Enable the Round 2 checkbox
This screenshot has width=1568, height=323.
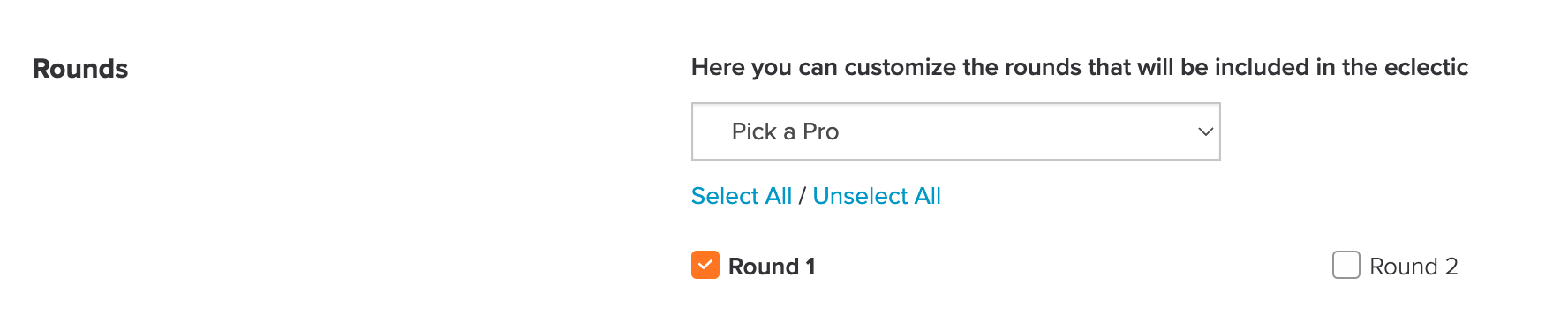click(x=1346, y=265)
